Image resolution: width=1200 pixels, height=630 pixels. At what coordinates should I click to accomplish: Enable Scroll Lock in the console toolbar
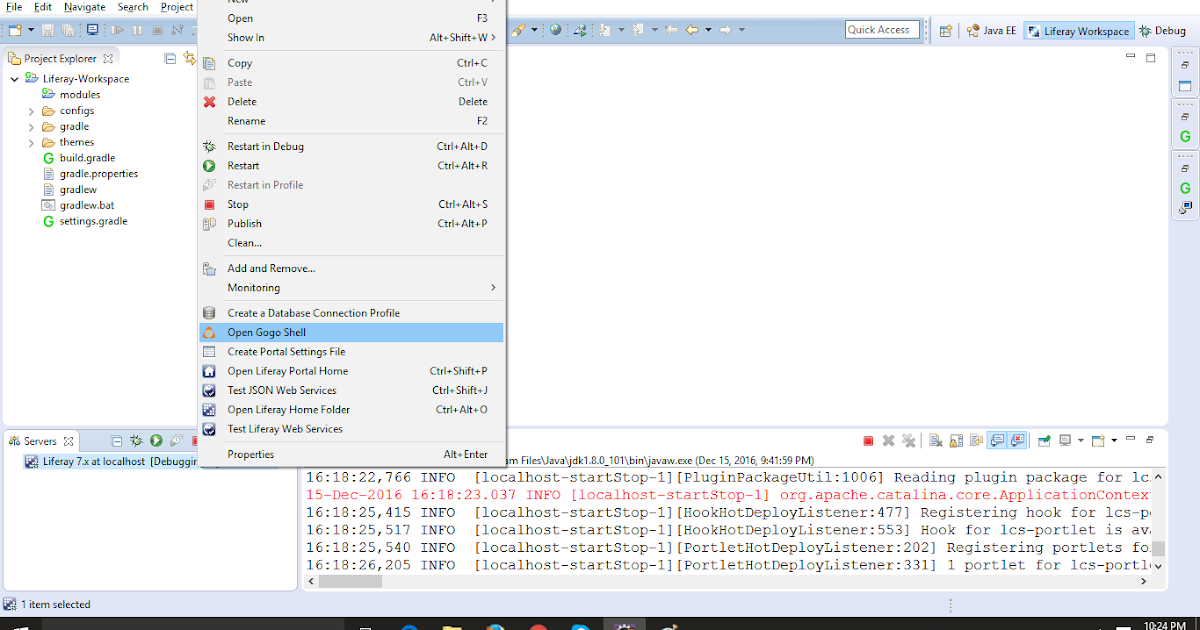coord(953,440)
